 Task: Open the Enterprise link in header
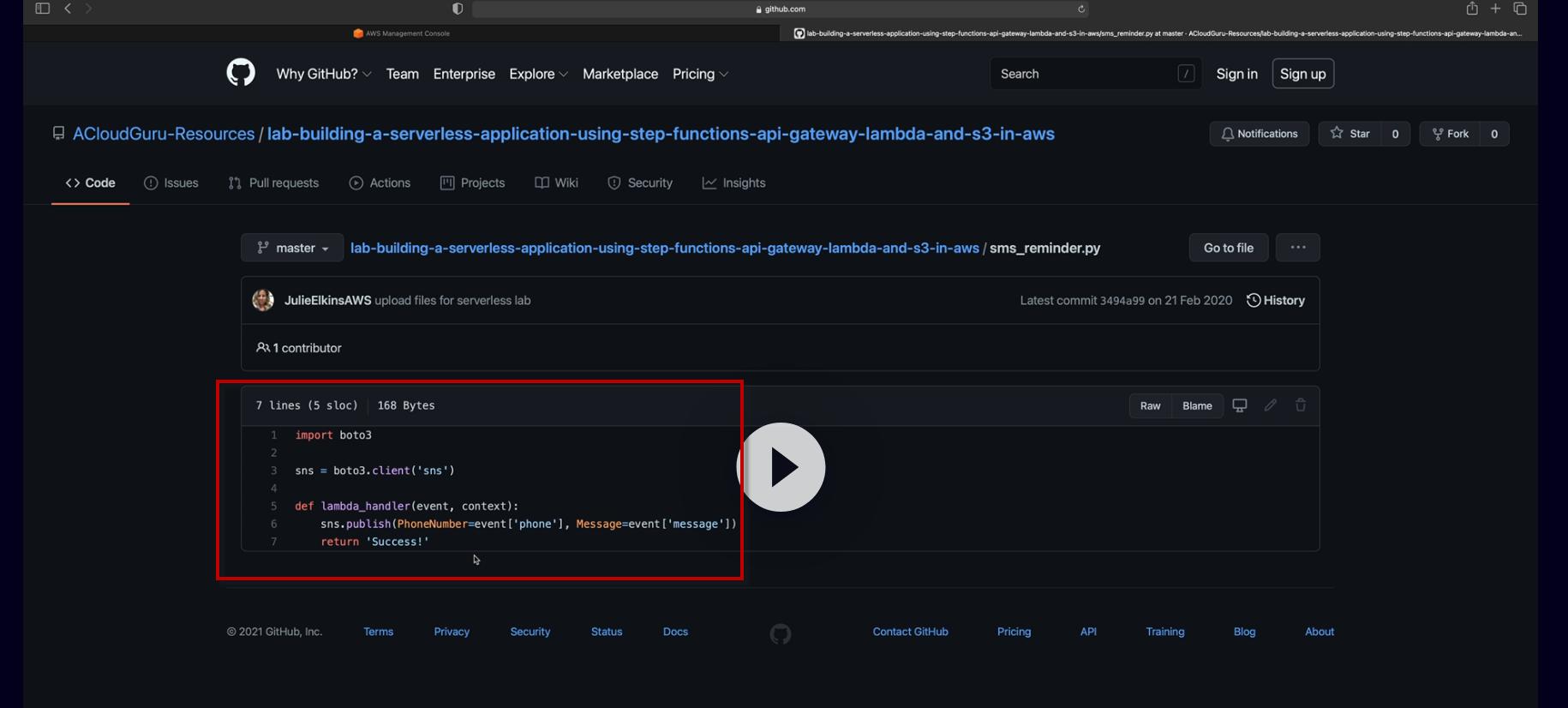point(464,74)
